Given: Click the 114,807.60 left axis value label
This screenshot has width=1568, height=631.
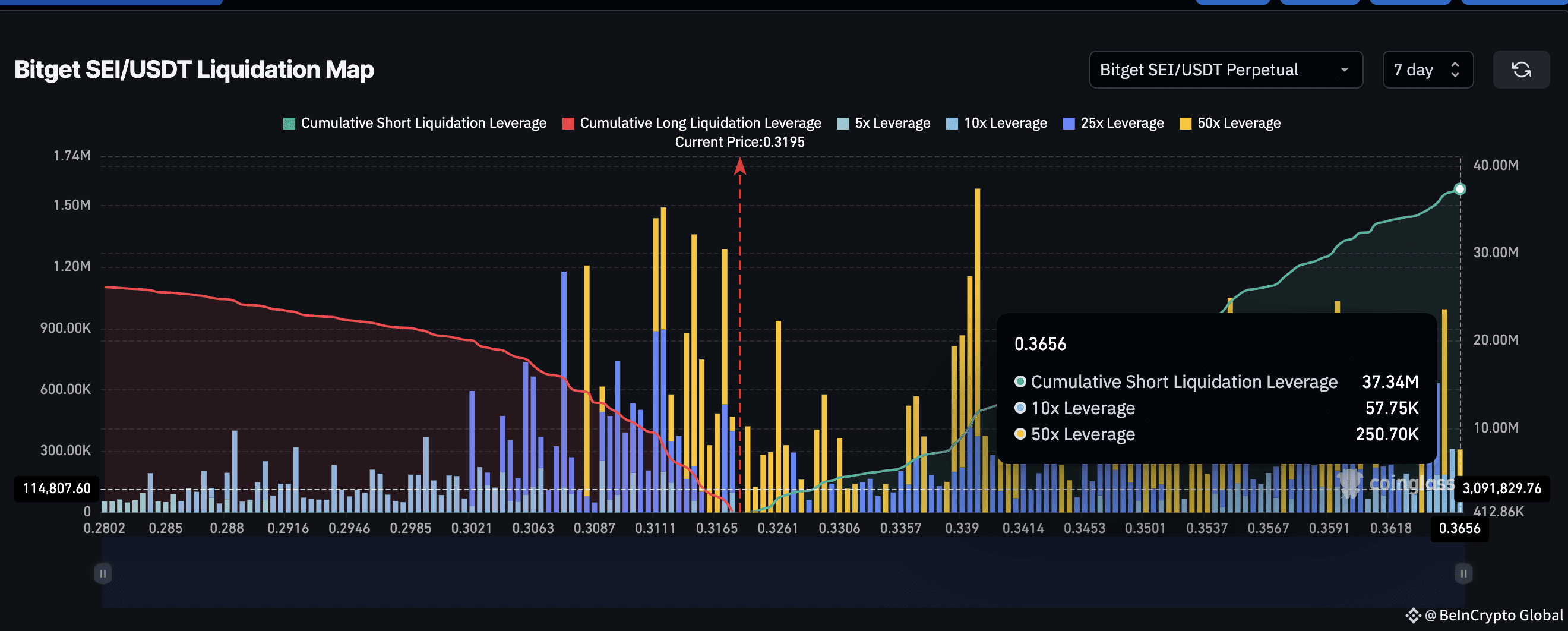Looking at the screenshot, I should (x=56, y=488).
